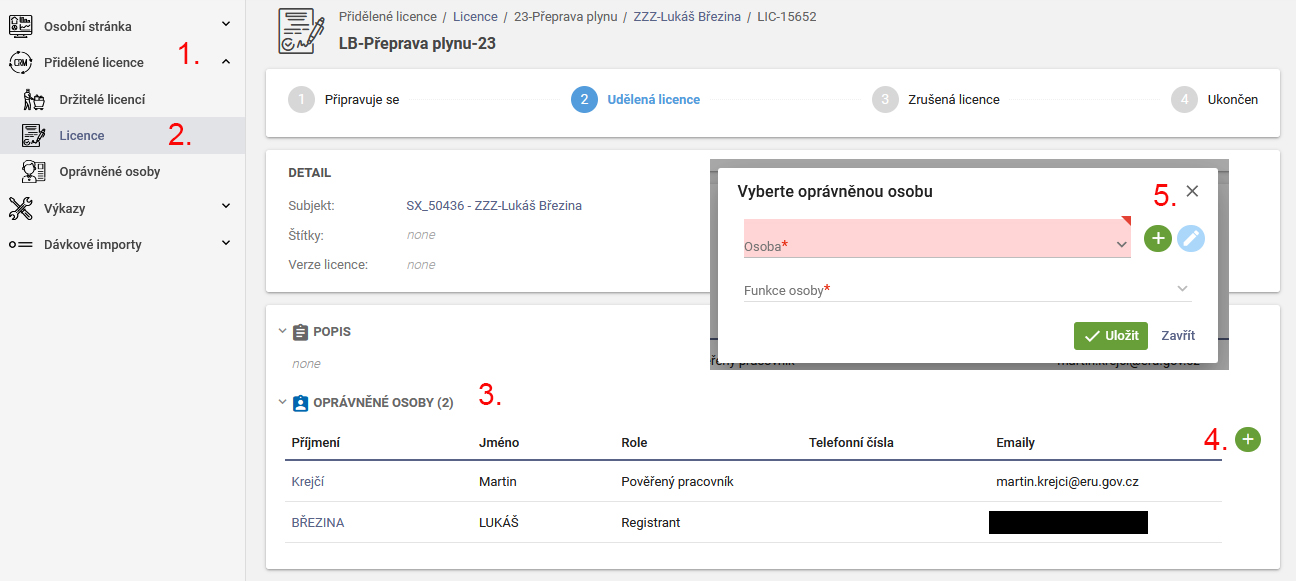The height and width of the screenshot is (581, 1296).
Task: Click the Držitelé licencí sidebar icon
Action: [33, 99]
